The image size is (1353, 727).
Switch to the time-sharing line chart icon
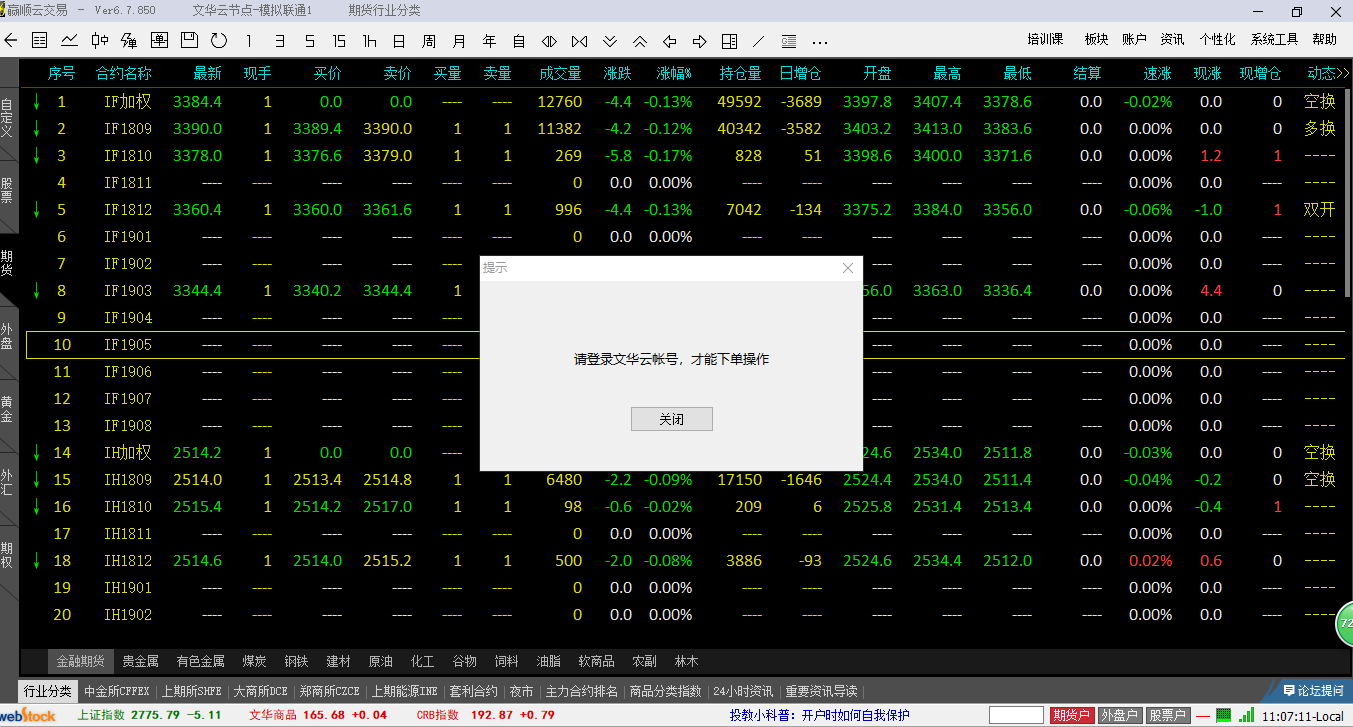pyautogui.click(x=70, y=41)
